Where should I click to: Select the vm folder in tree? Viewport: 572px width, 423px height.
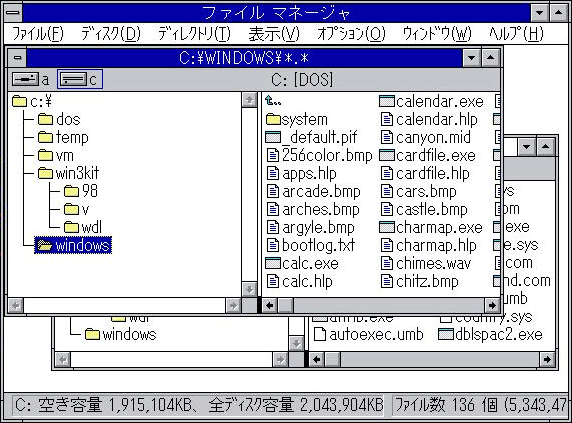(x=56, y=155)
